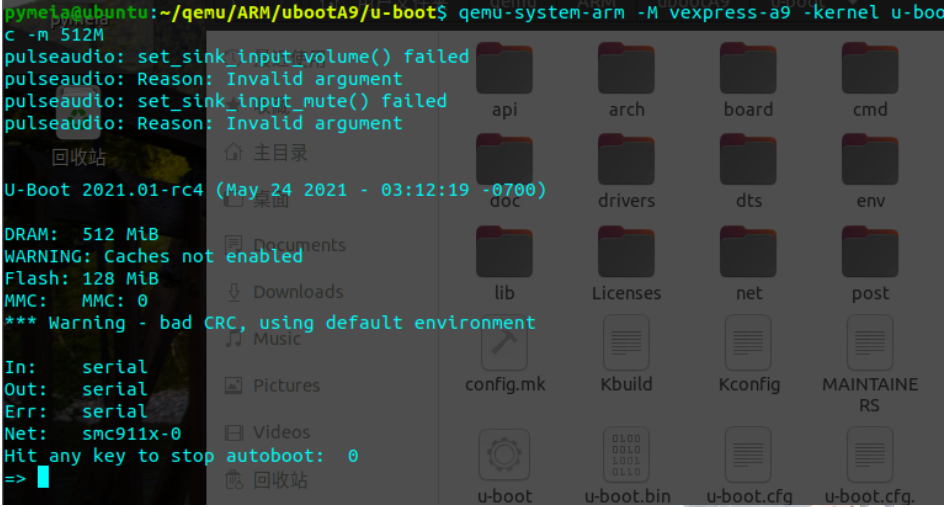Open the dts folder icon
Image resolution: width=944 pixels, height=507 pixels.
pos(748,160)
